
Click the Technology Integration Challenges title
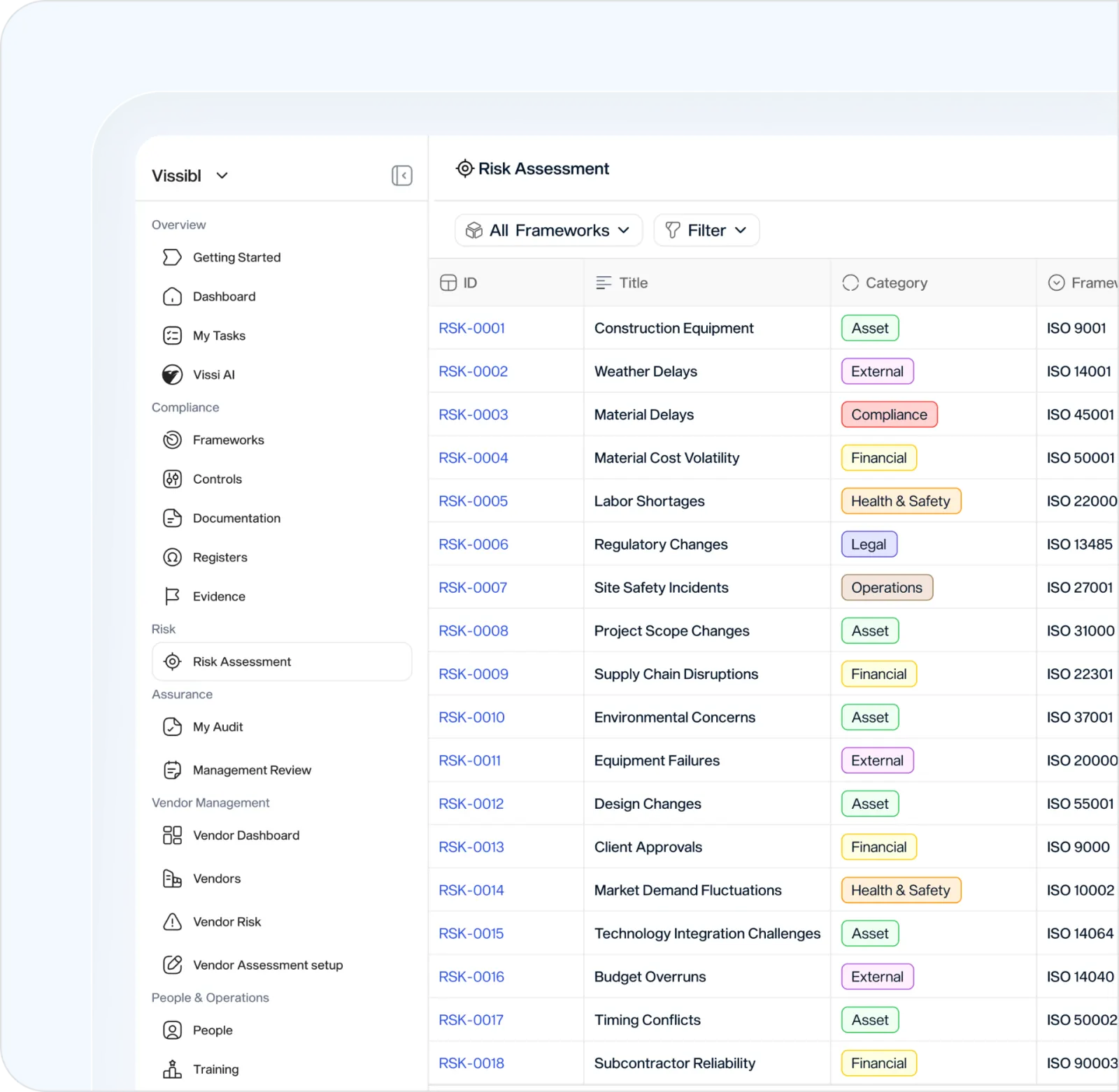click(707, 934)
